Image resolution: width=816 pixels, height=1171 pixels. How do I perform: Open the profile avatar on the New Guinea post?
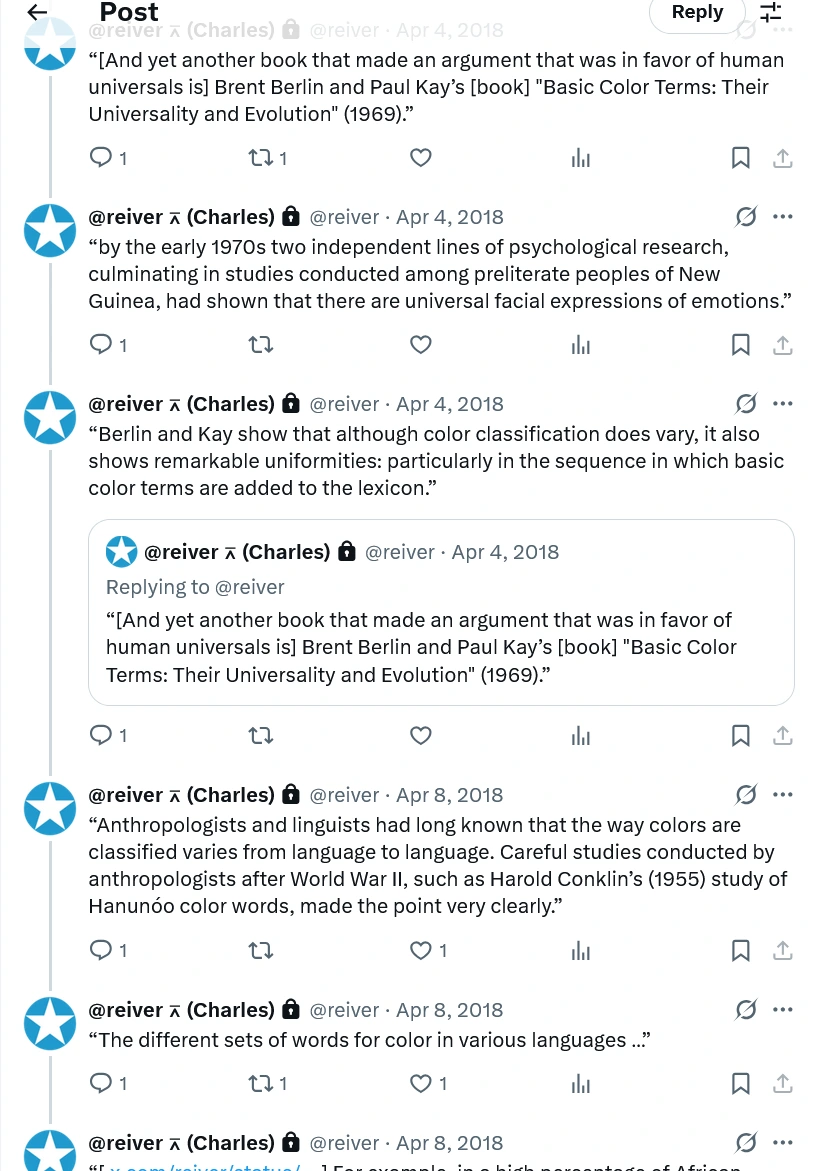point(50,230)
